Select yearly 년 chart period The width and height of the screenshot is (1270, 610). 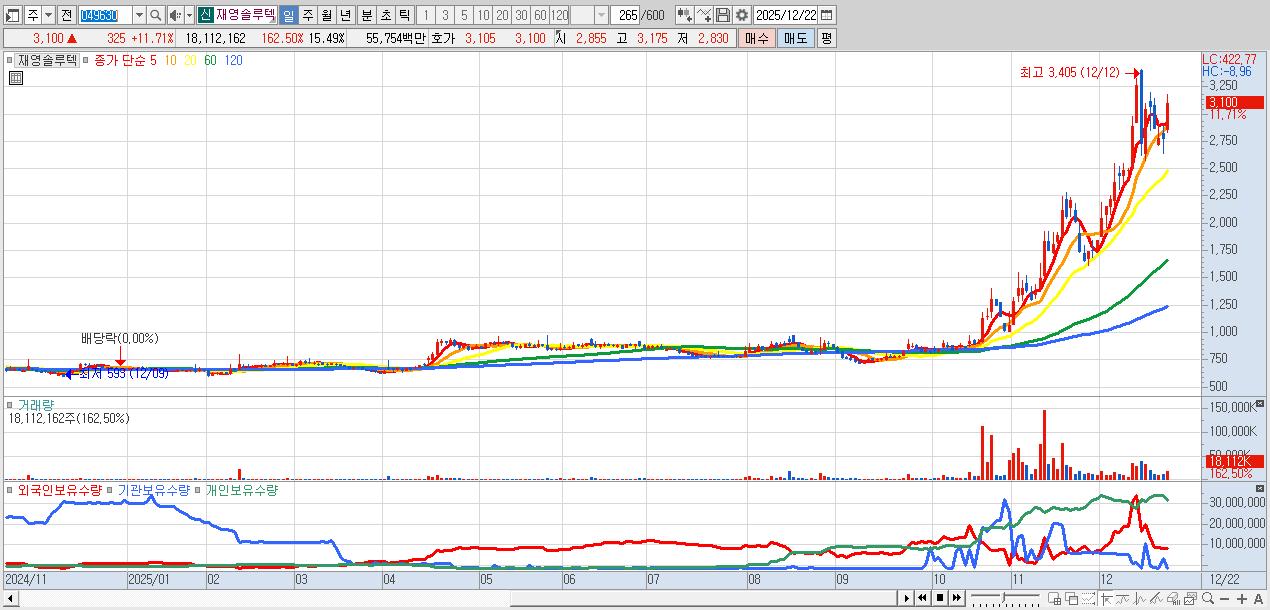[x=345, y=15]
